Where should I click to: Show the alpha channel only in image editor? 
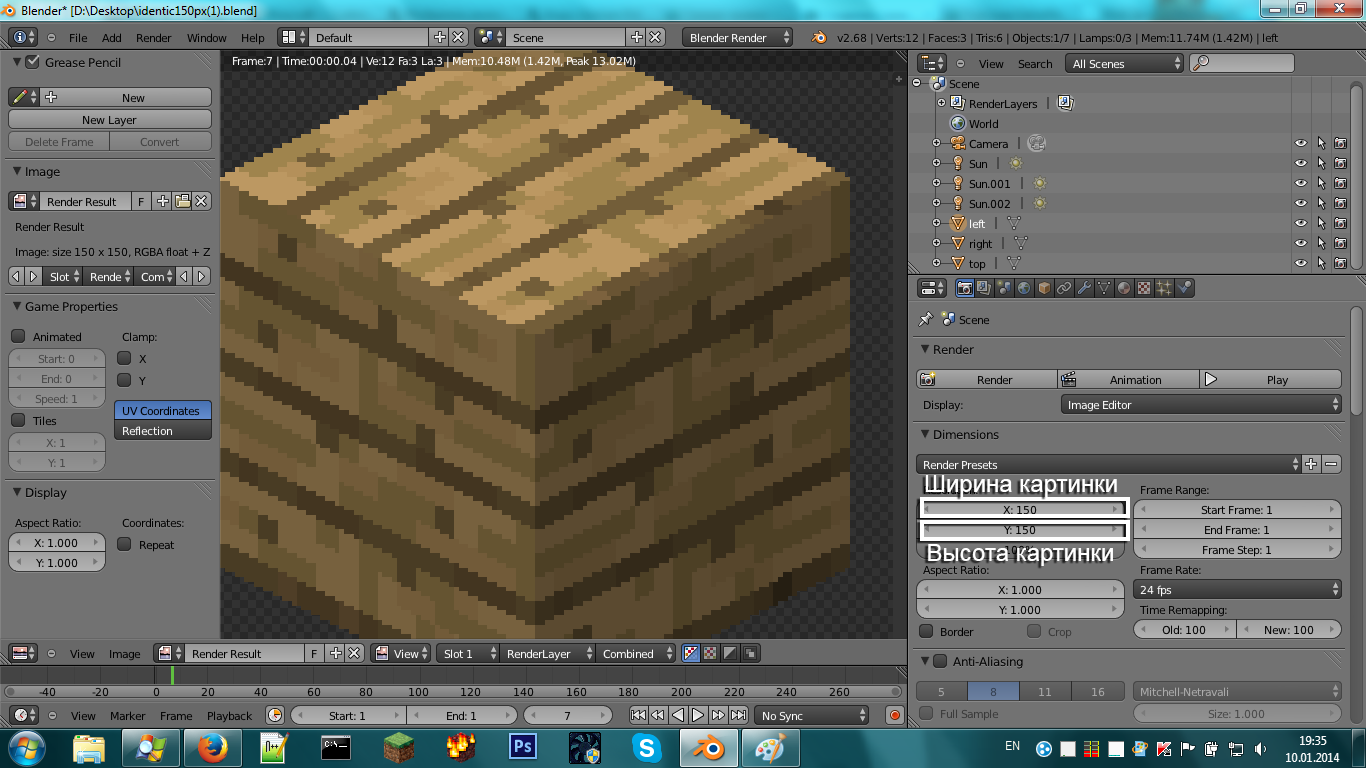730,653
